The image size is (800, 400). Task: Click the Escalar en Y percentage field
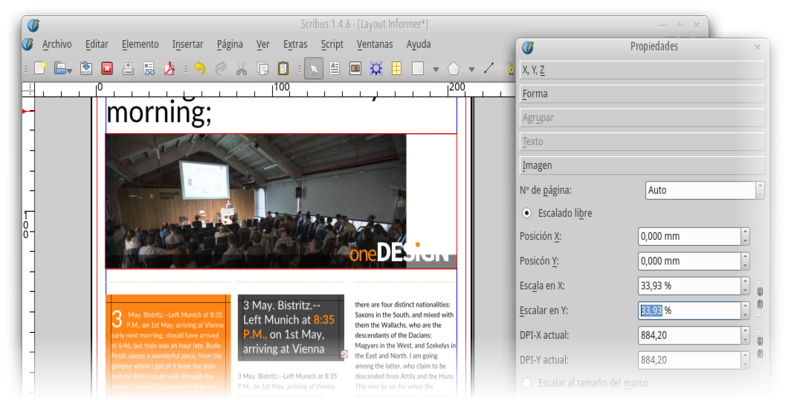click(689, 310)
